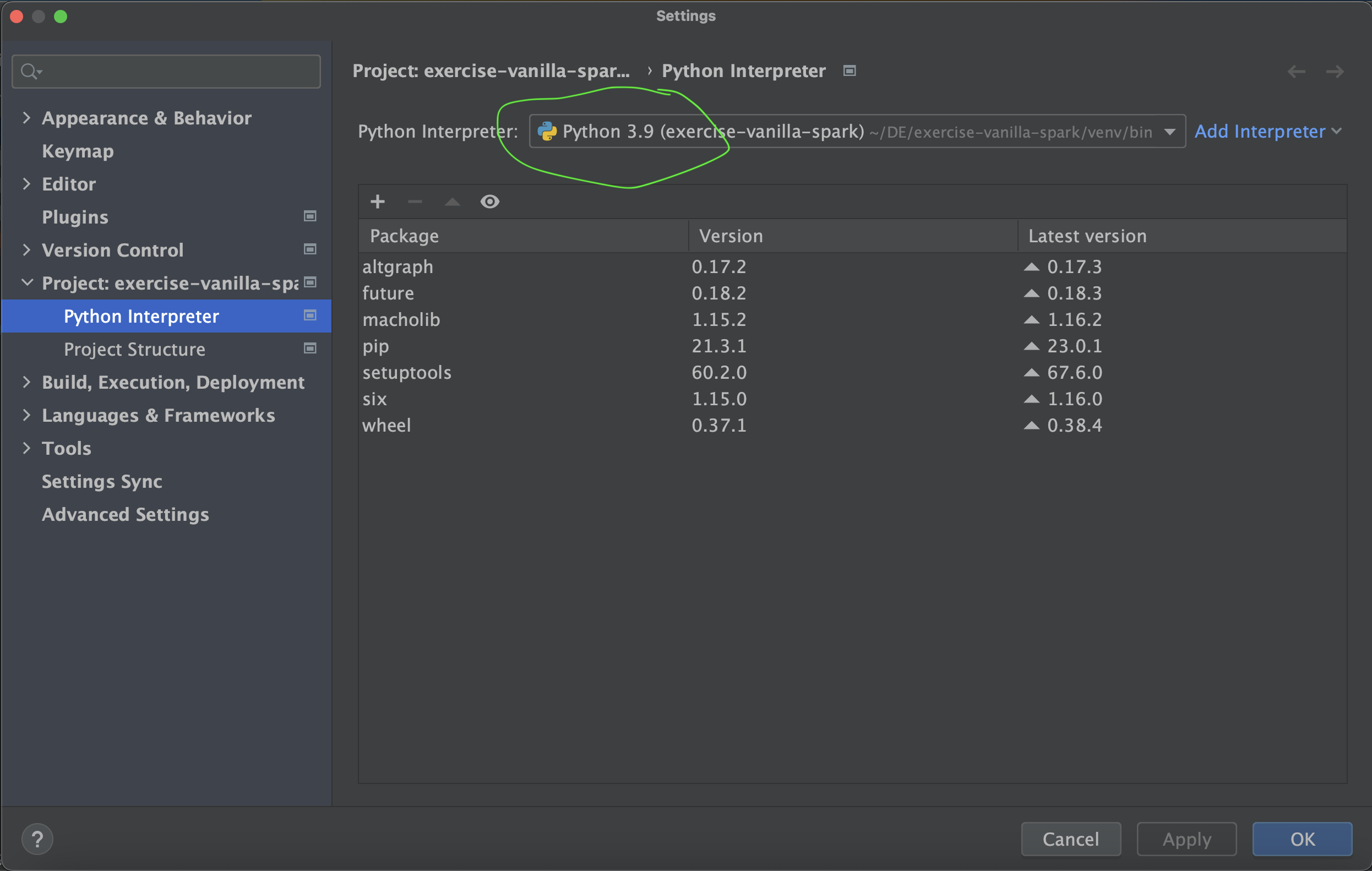This screenshot has height=871, width=1372.
Task: Select Project Structure in the sidebar
Action: (x=134, y=349)
